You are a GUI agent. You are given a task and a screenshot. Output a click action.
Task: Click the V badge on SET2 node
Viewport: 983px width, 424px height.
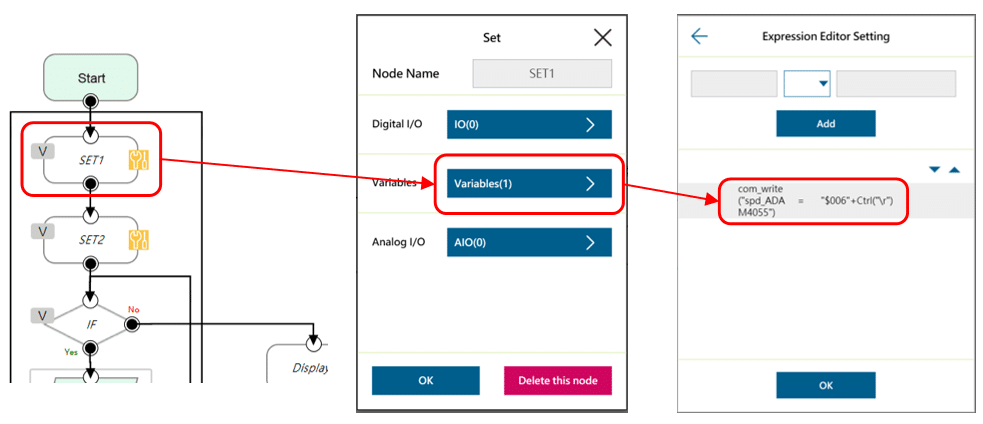point(44,231)
